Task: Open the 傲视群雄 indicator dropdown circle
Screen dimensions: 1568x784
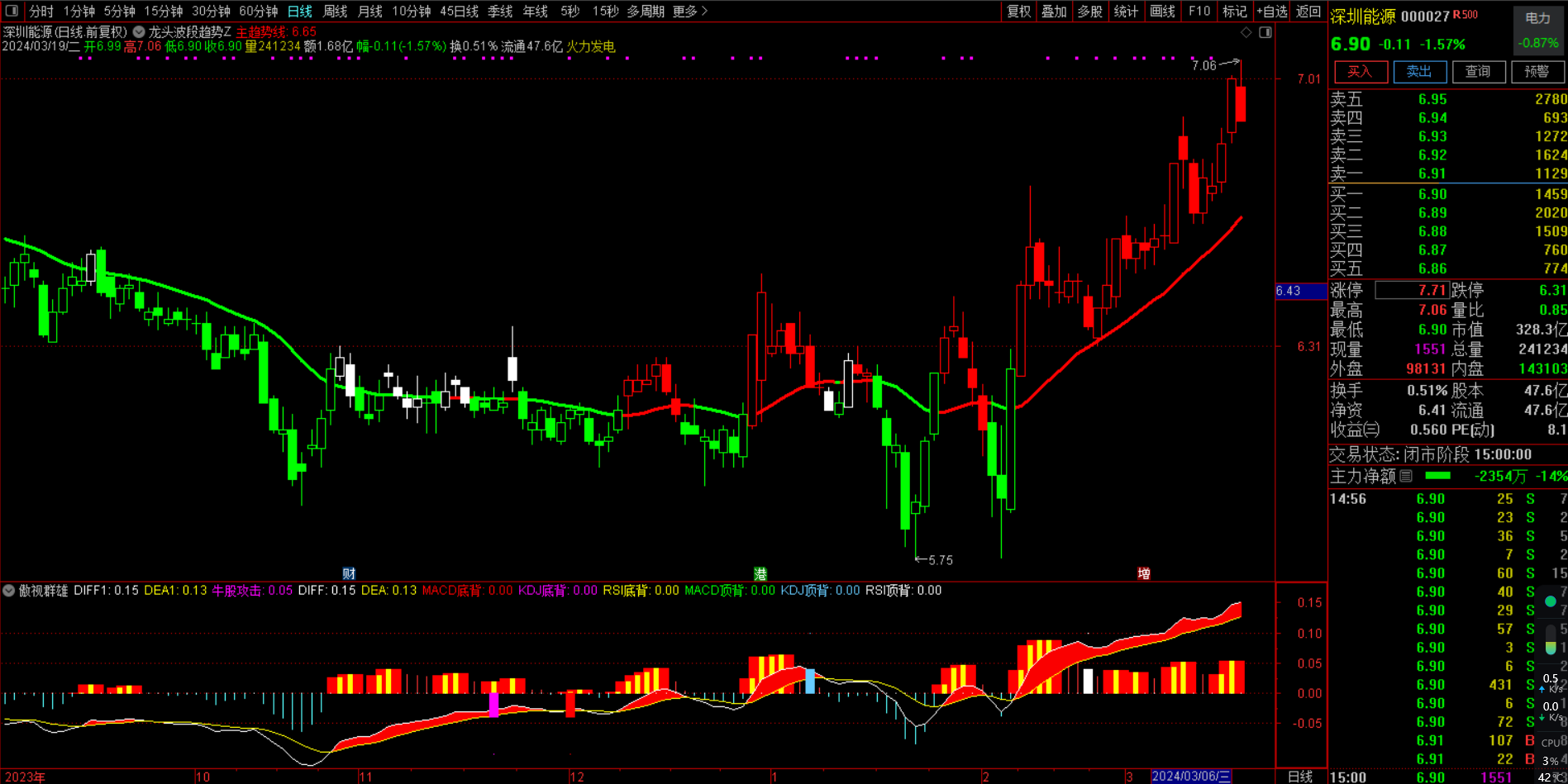Action: point(9,591)
